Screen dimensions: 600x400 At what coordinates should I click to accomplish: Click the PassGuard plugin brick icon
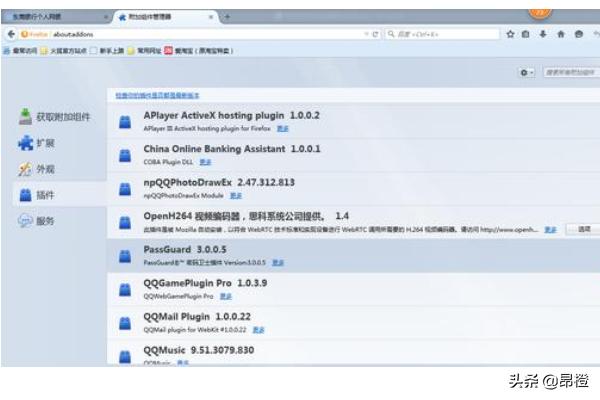[x=125, y=256]
